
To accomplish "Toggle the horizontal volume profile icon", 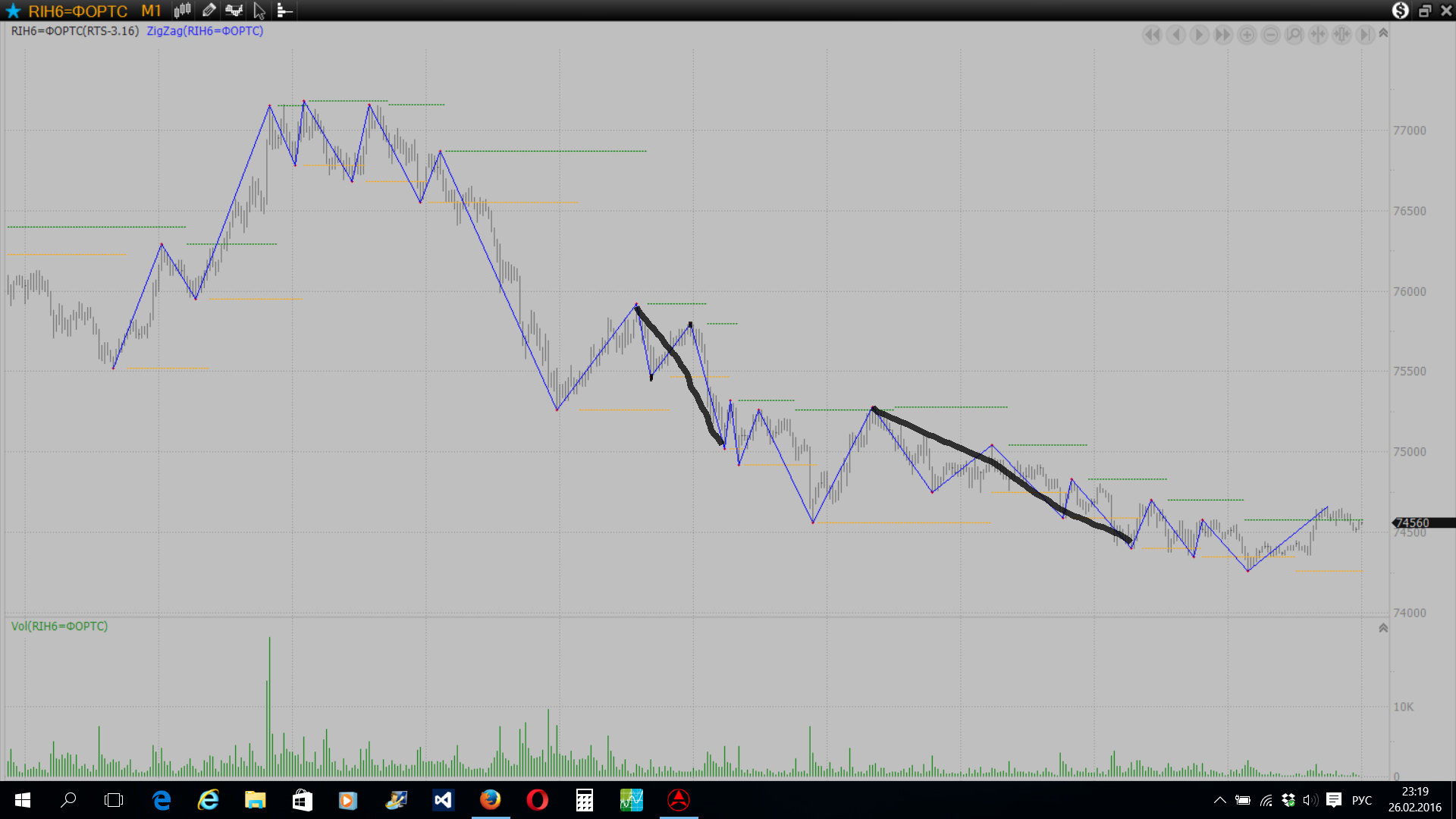I will (284, 11).
